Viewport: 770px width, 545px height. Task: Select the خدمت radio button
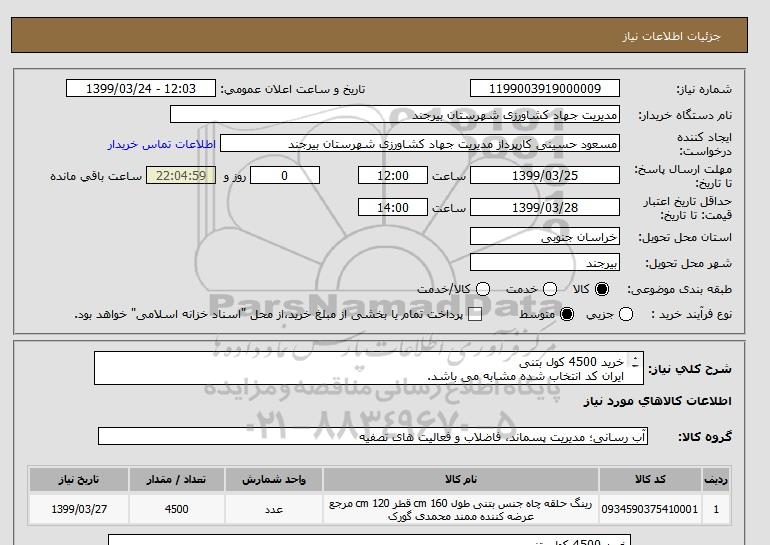pos(550,289)
